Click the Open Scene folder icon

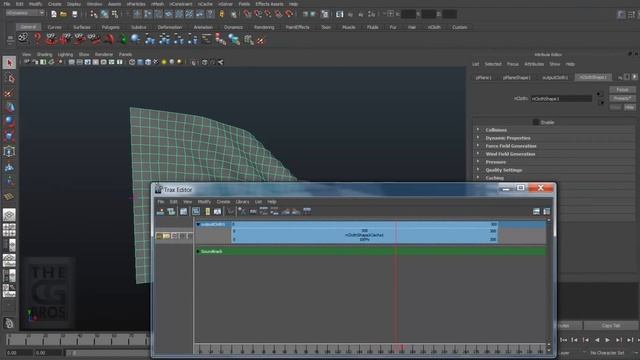pyautogui.click(x=63, y=14)
